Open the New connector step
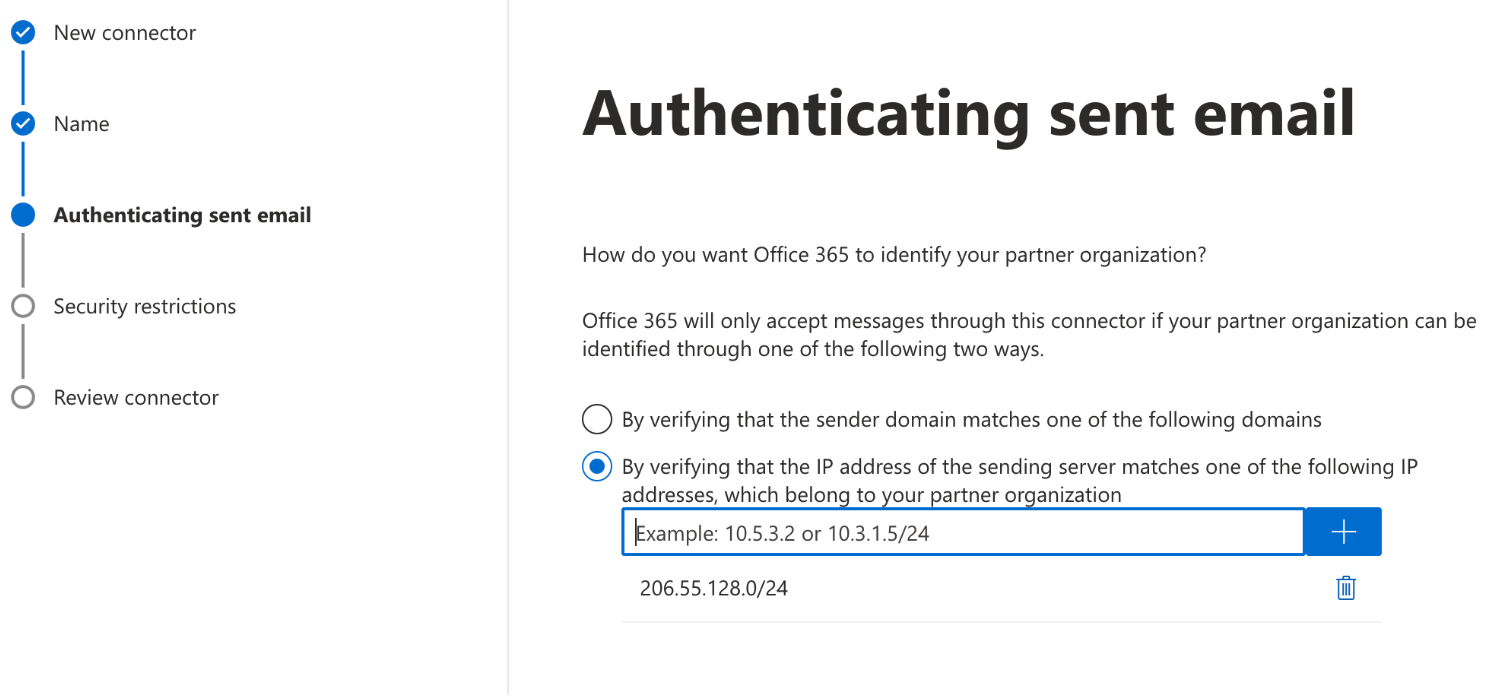1490x700 pixels. click(x=126, y=31)
